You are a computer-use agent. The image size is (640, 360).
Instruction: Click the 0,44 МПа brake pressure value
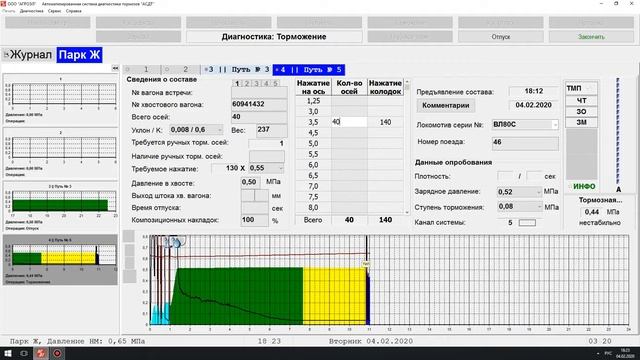click(x=591, y=212)
